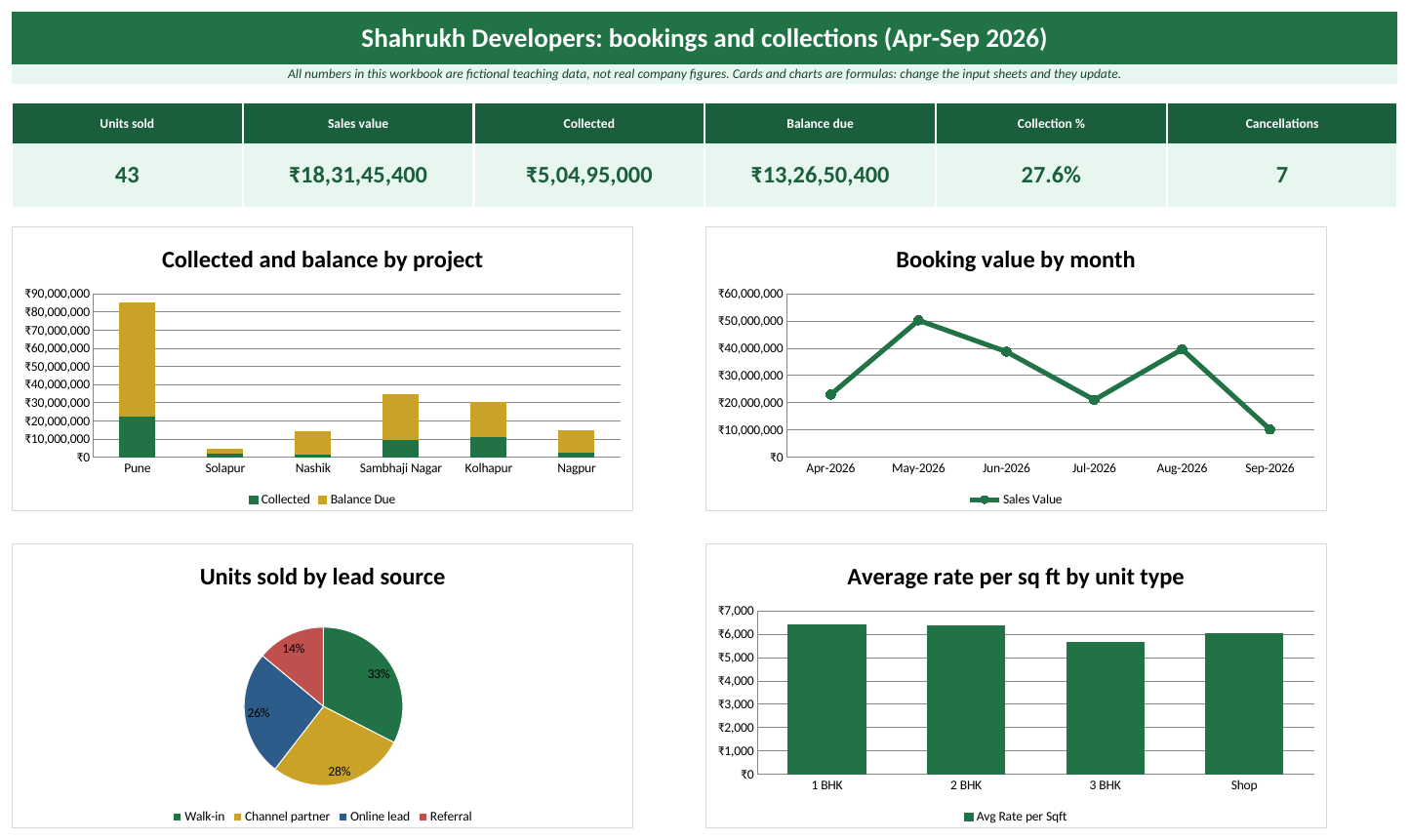1409x840 pixels.
Task: Click the Collected legend color swatch
Action: tap(254, 500)
